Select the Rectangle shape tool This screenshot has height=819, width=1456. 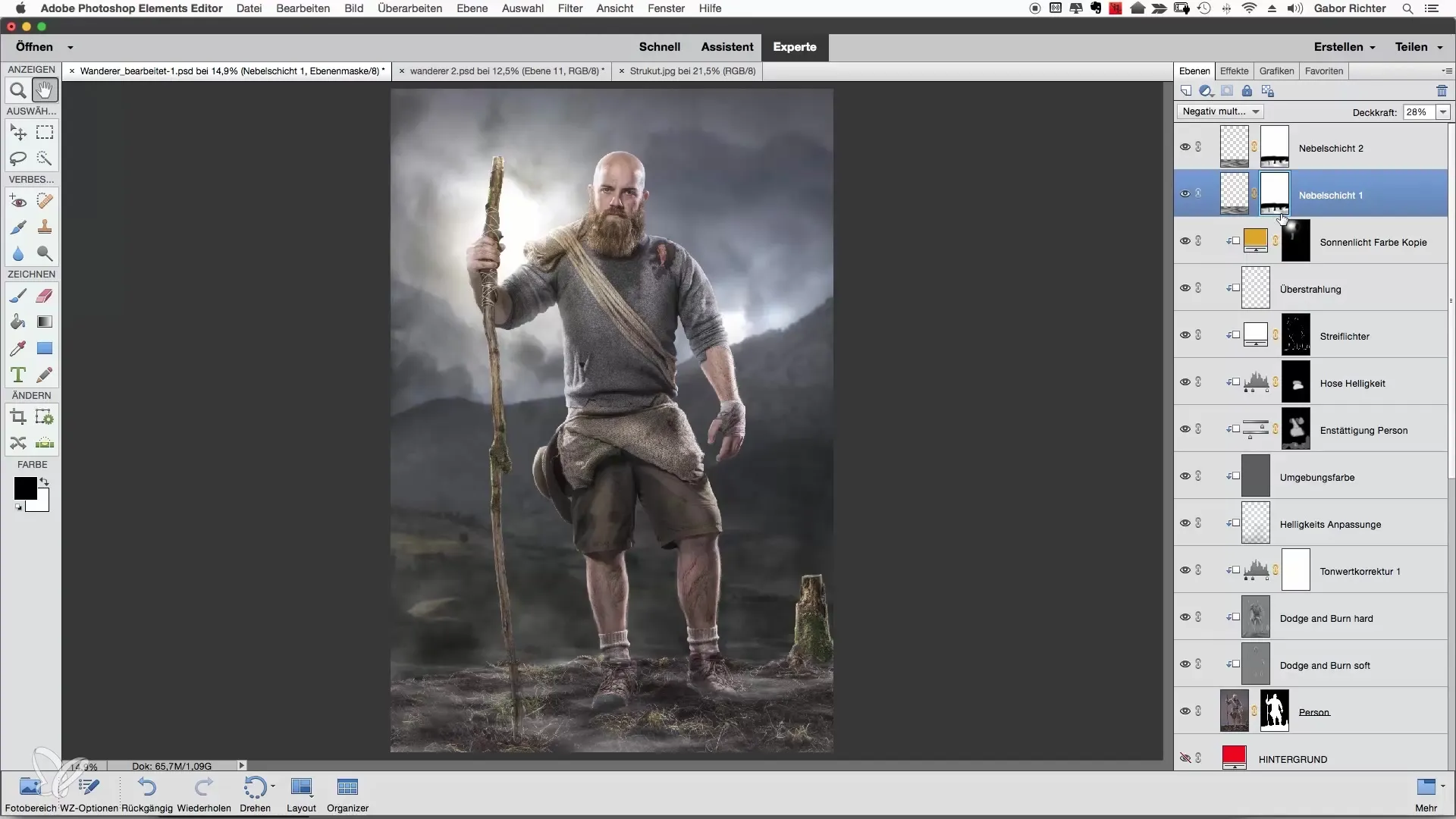tap(45, 348)
